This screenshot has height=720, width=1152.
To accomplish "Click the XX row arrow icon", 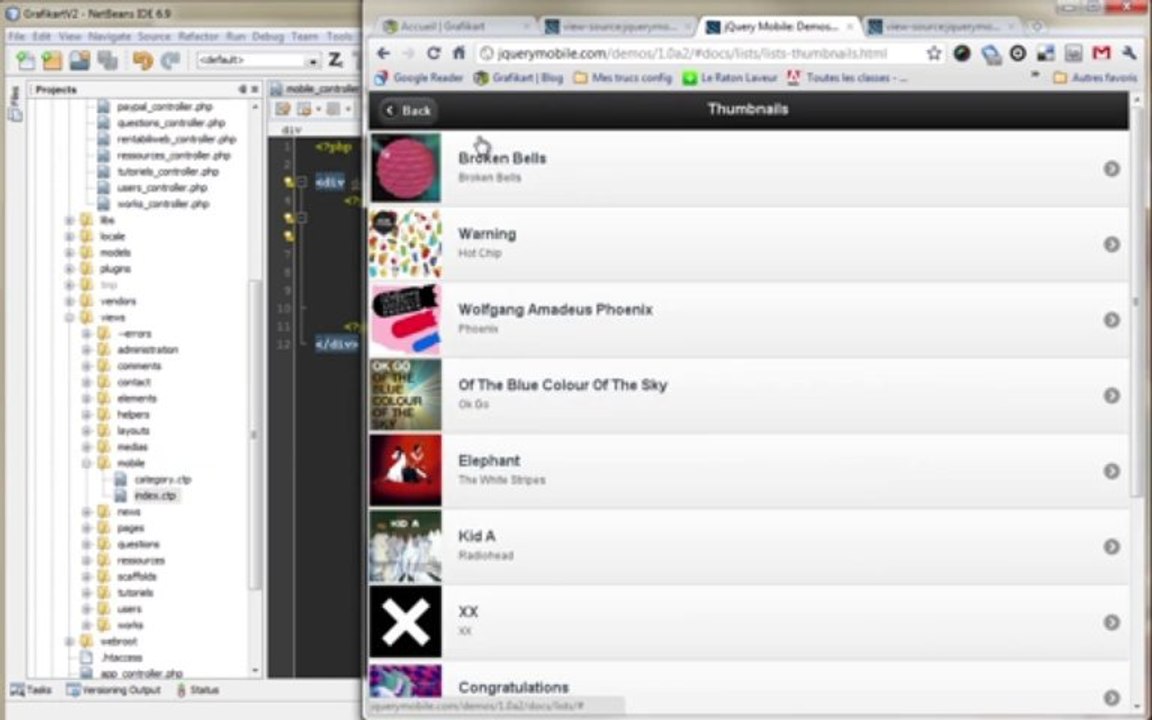I will point(1112,622).
